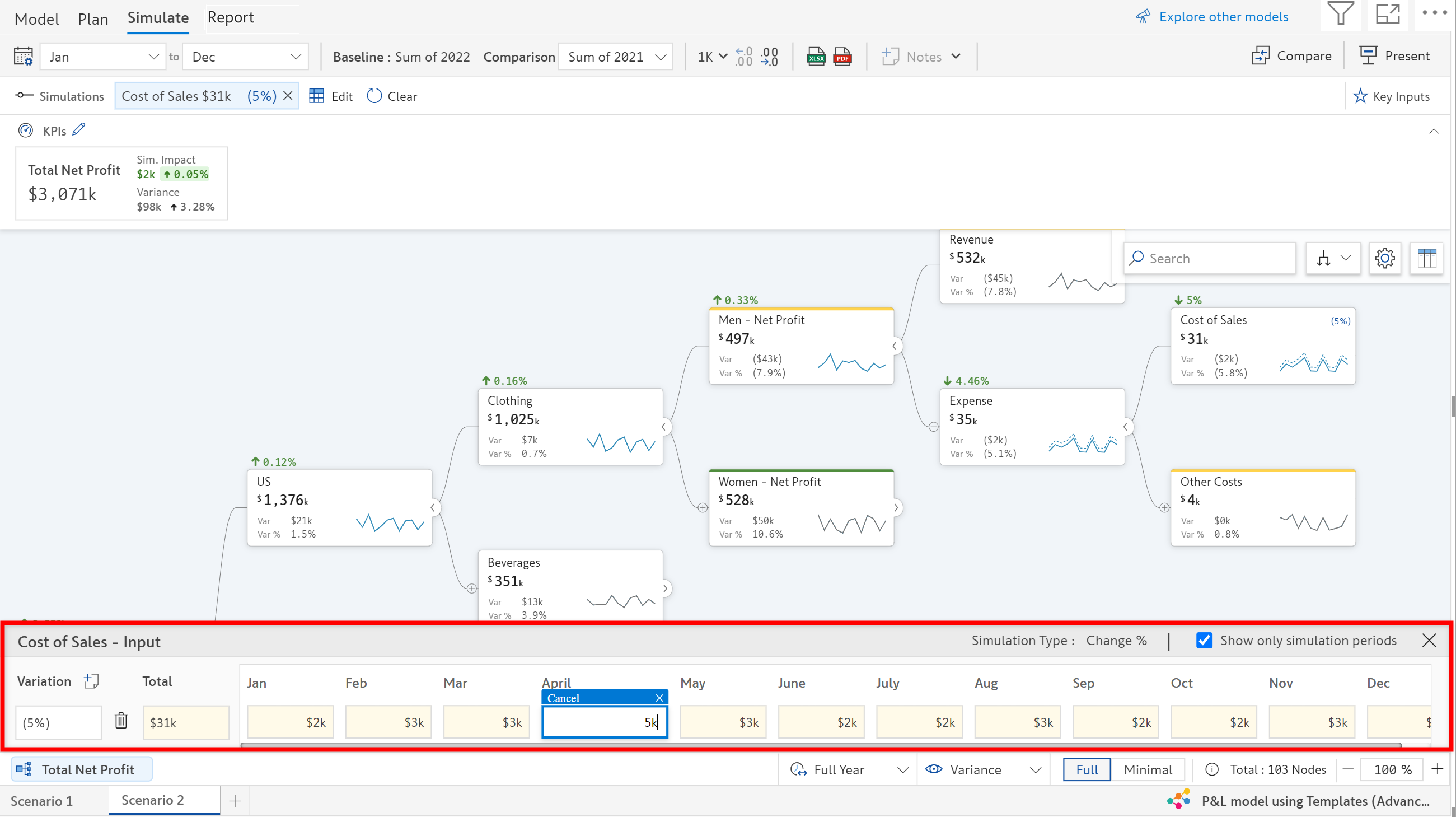Switch to the Report tab
1456x817 pixels.
(x=231, y=17)
